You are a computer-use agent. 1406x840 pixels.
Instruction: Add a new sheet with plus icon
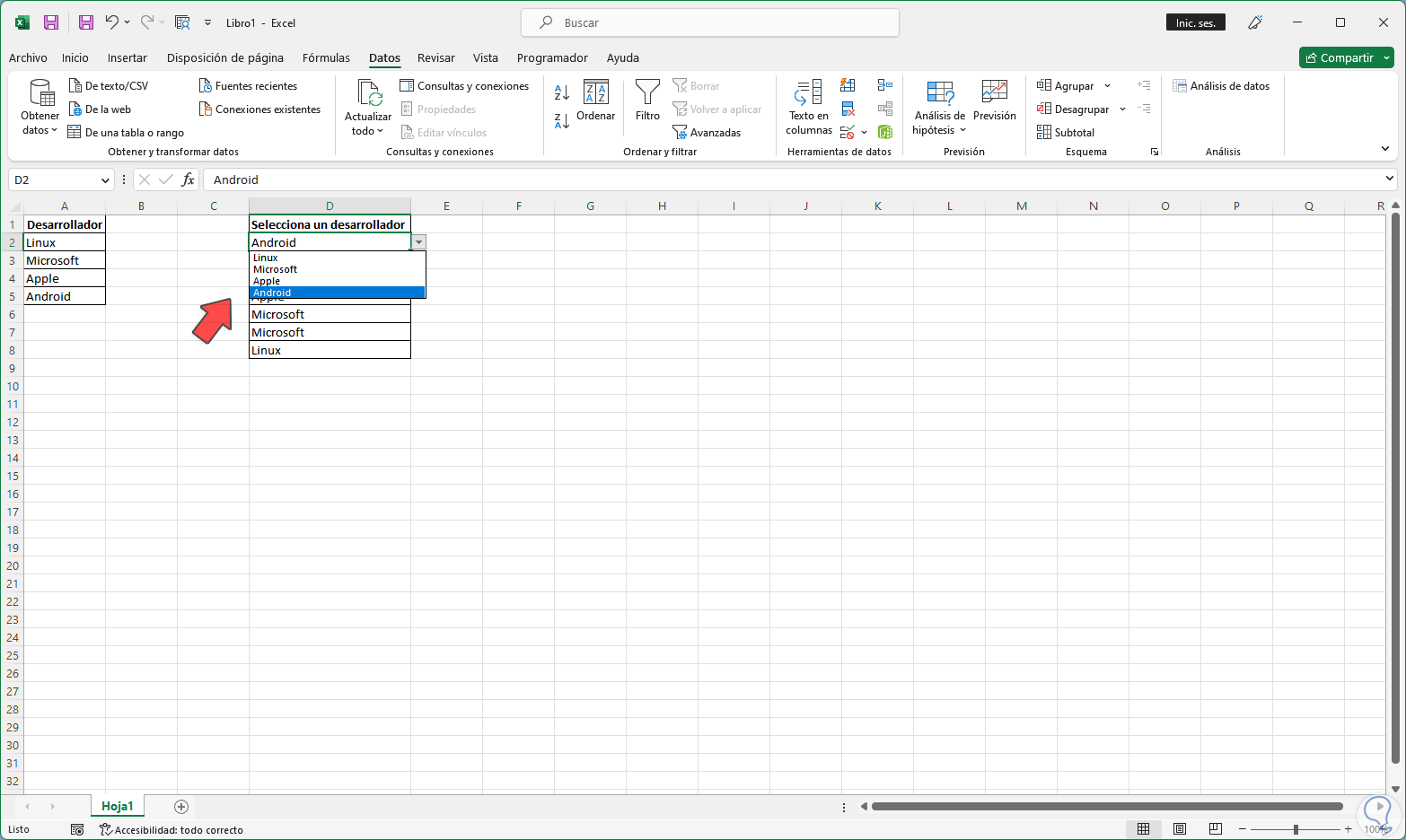pyautogui.click(x=181, y=806)
